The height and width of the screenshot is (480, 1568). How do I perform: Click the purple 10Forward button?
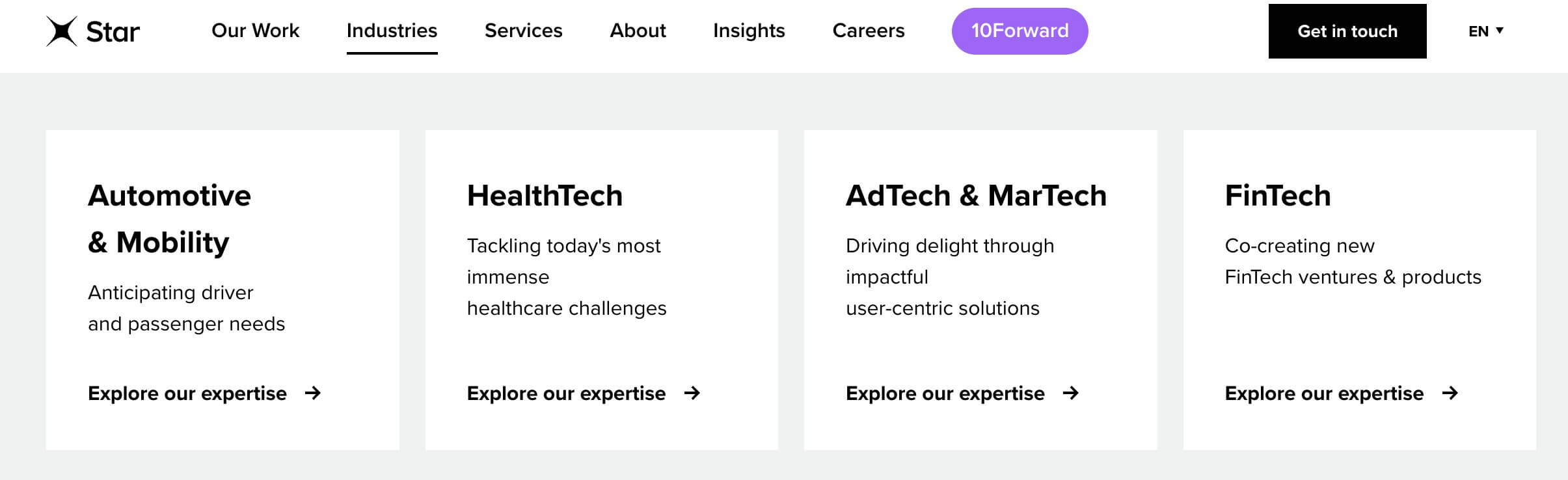click(1020, 31)
